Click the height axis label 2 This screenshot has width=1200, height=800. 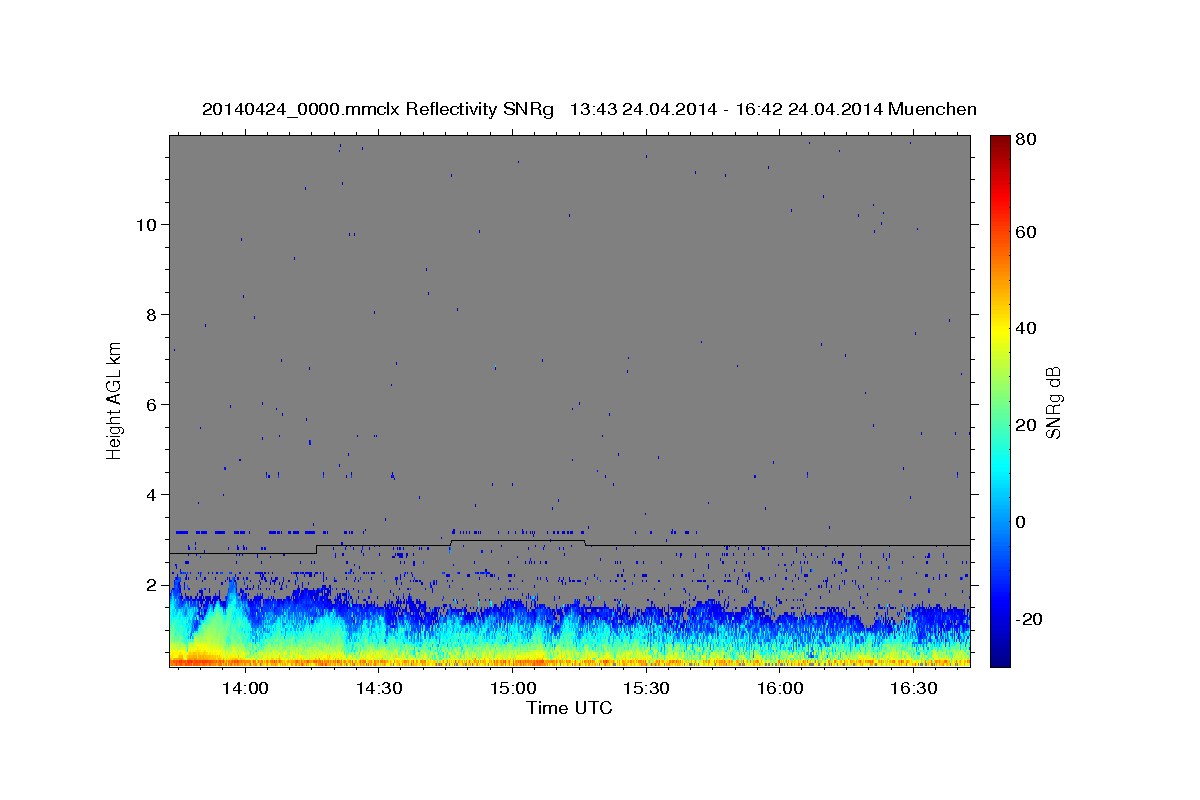(x=153, y=584)
